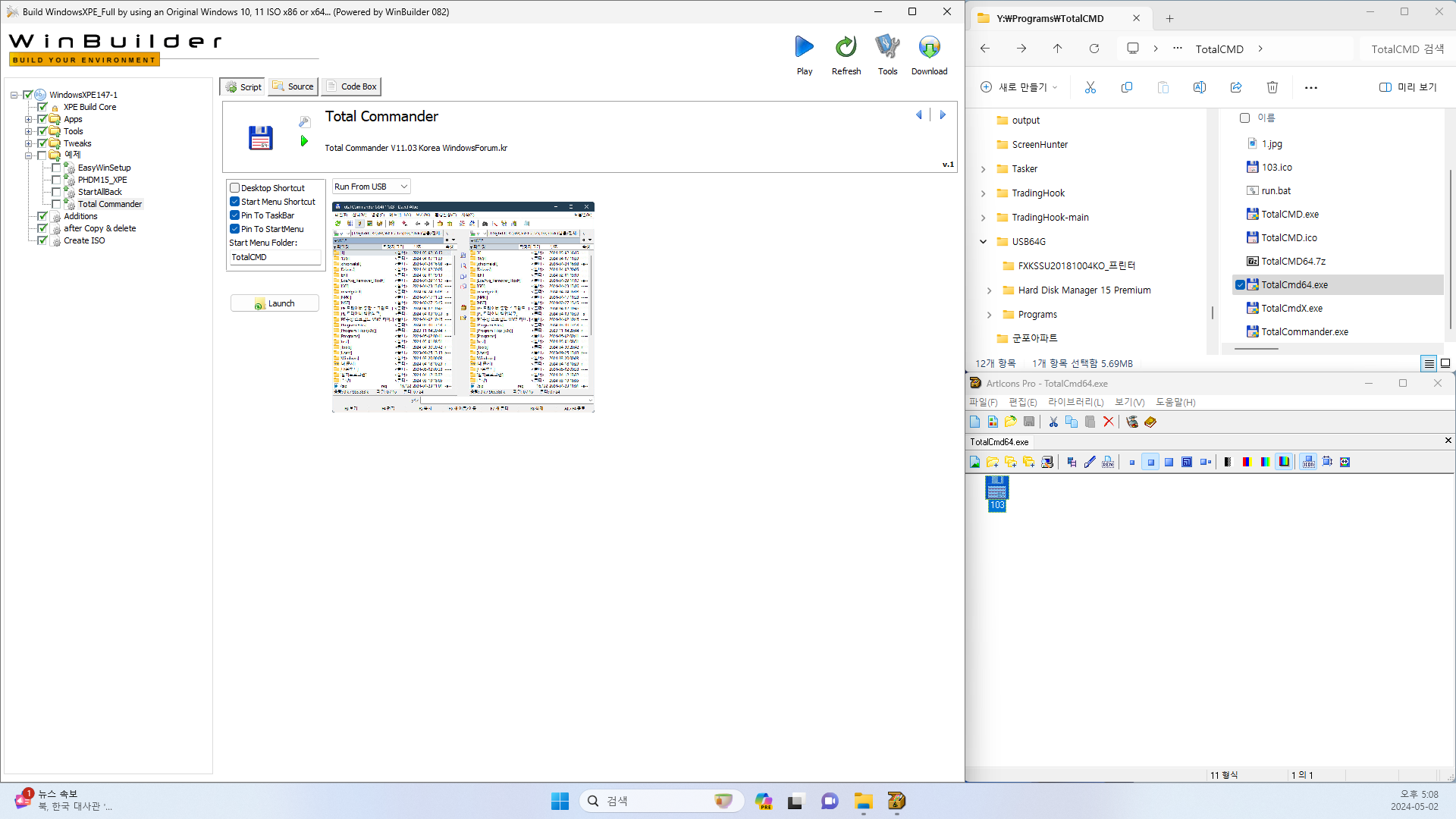This screenshot has height=819, width=1456.
Task: Click the Total Commander screenshot thumbnail
Action: coord(463,307)
